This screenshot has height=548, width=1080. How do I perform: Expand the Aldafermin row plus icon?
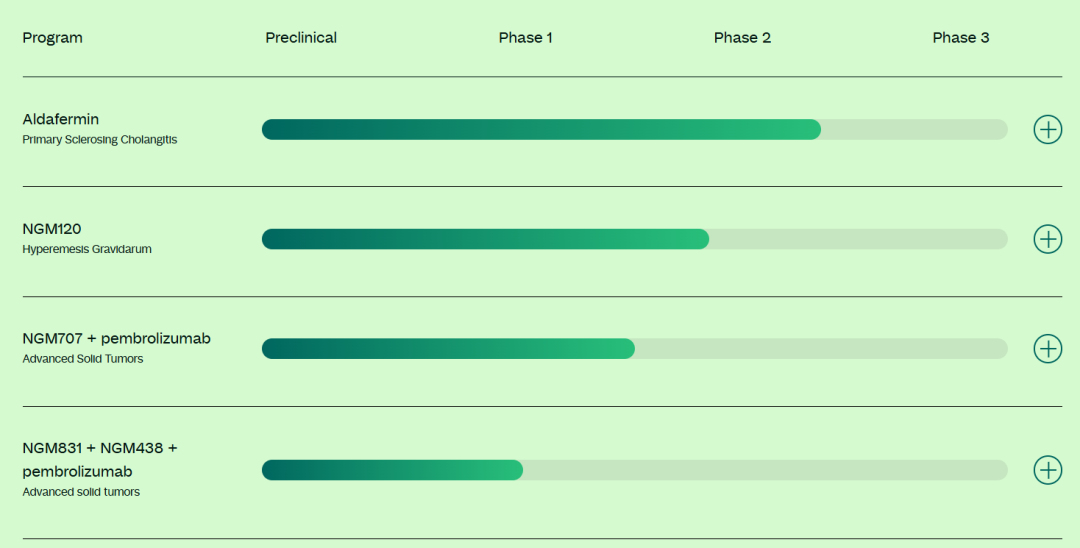pyautogui.click(x=1047, y=130)
